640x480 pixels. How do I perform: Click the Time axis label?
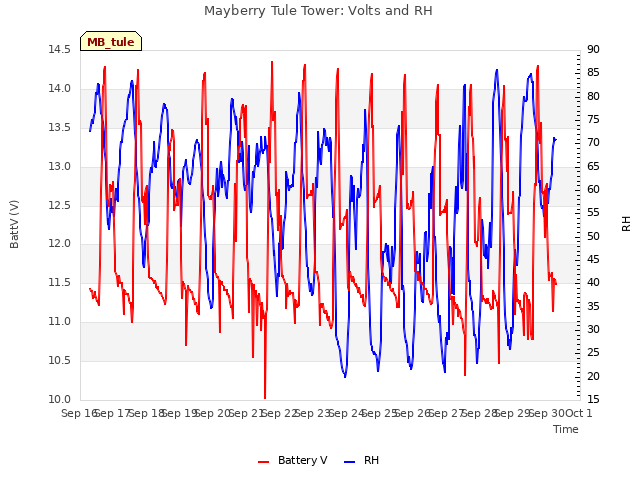pos(566,429)
